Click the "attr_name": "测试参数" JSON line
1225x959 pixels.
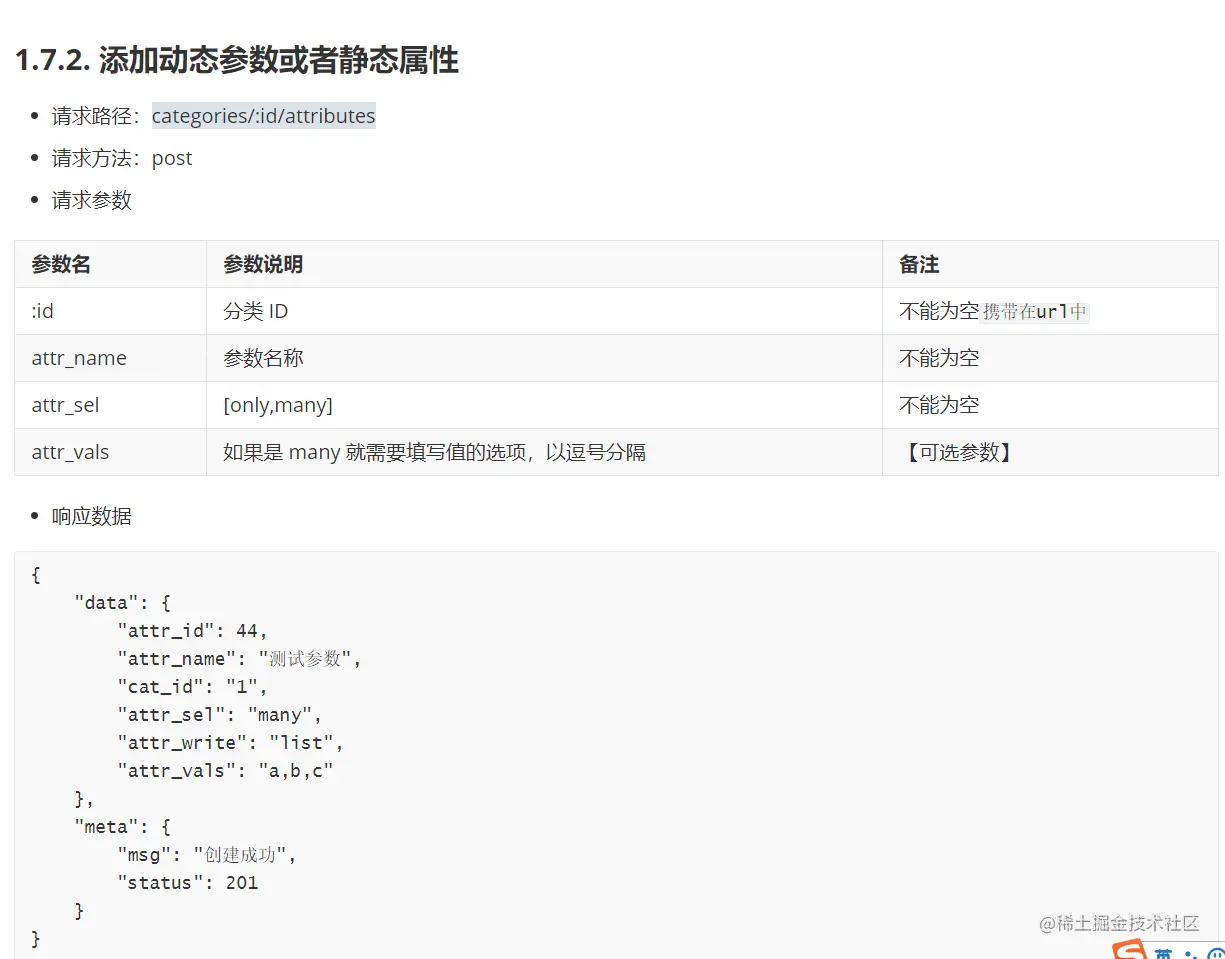click(239, 659)
